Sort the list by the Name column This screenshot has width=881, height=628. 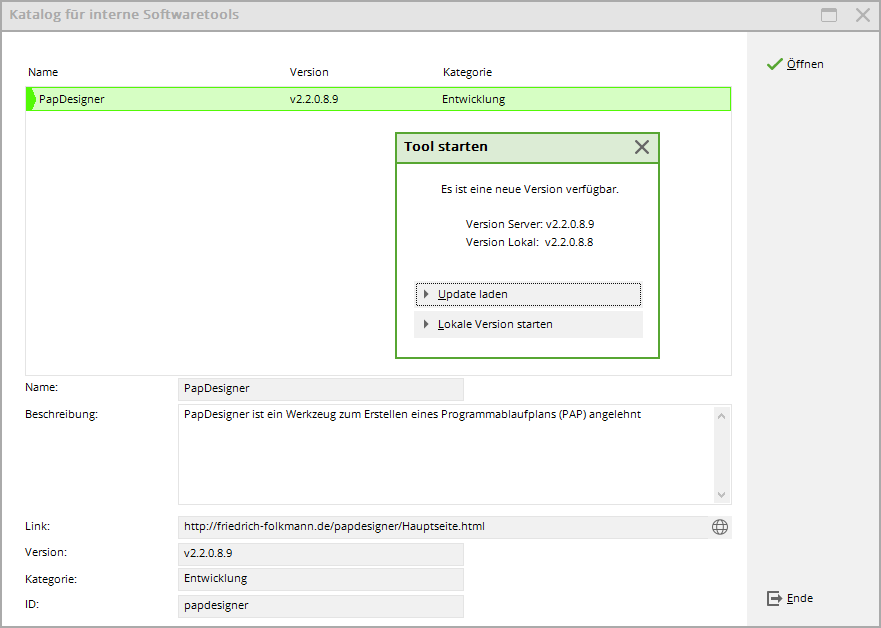pyautogui.click(x=43, y=72)
